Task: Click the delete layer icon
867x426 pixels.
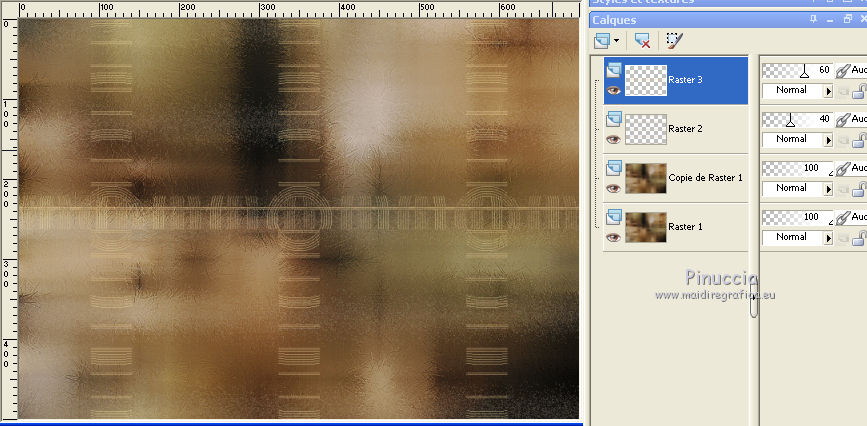Action: pyautogui.click(x=642, y=40)
